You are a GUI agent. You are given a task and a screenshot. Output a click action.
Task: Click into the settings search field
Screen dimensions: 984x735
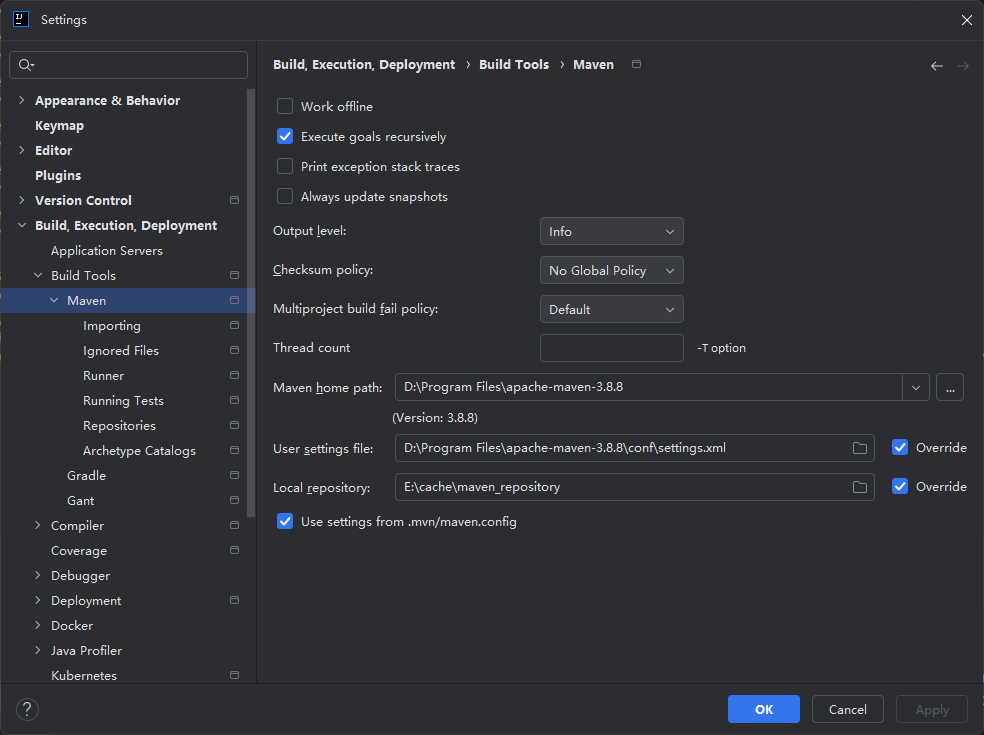[129, 65]
